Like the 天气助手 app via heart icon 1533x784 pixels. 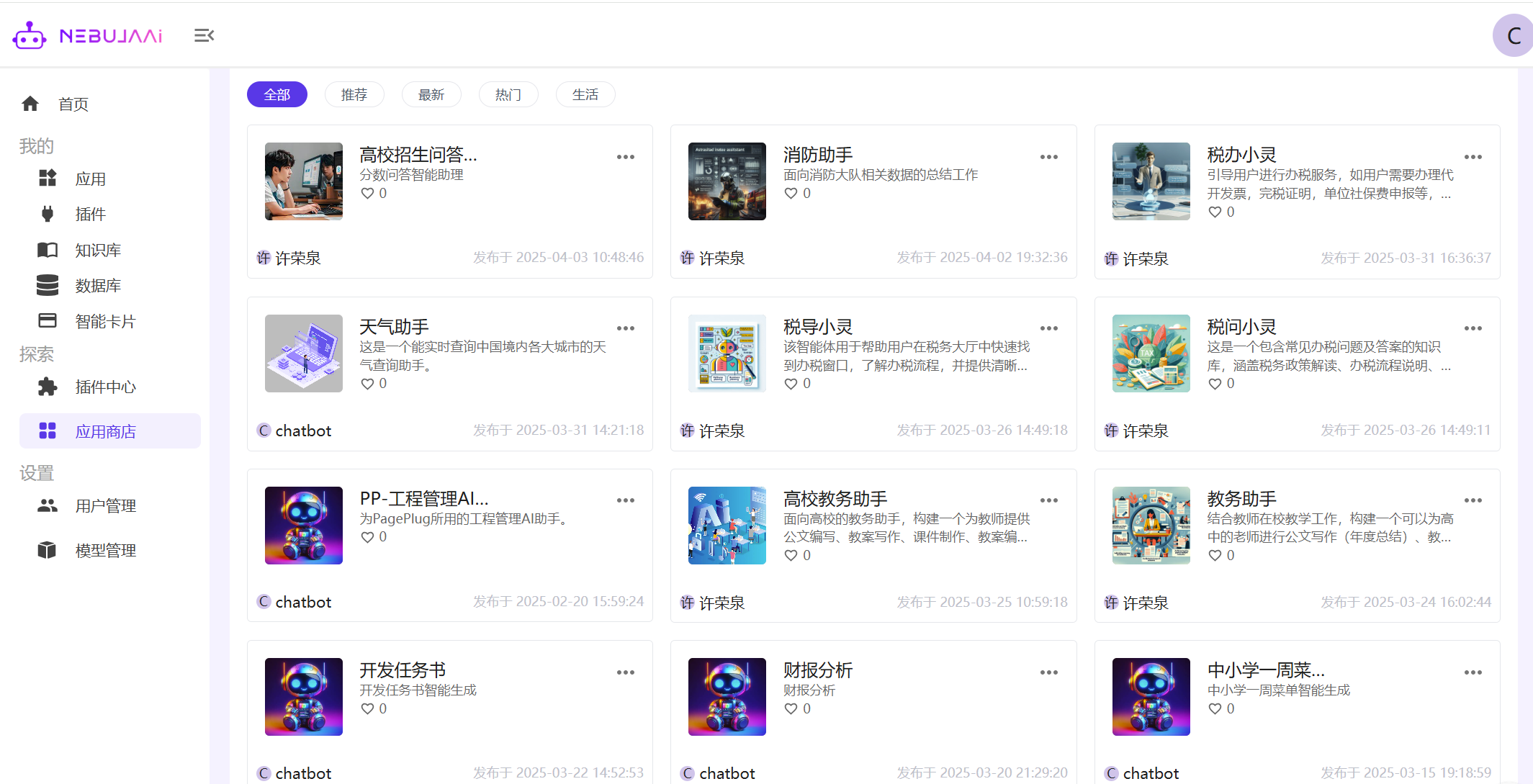click(367, 384)
